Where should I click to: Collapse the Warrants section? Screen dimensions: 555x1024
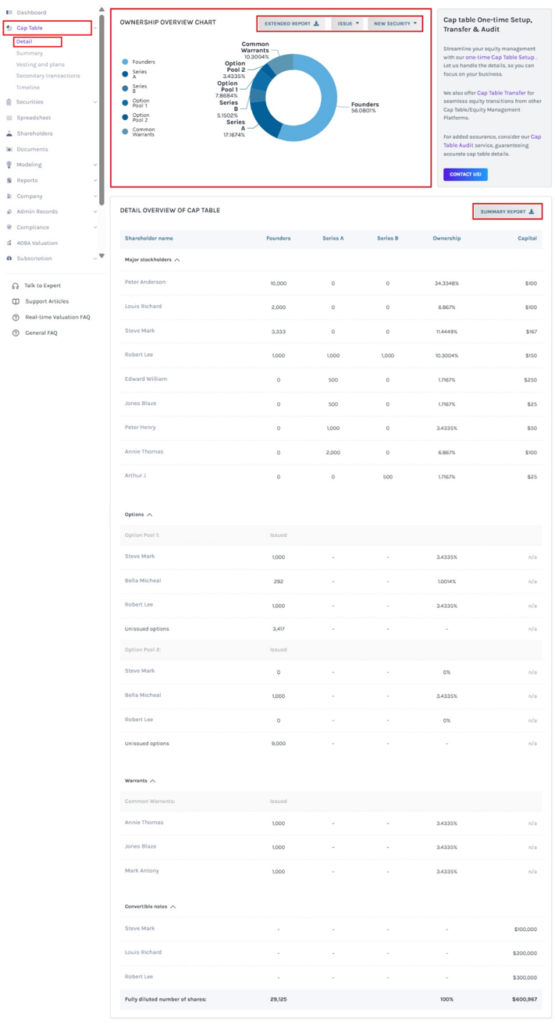tap(153, 780)
